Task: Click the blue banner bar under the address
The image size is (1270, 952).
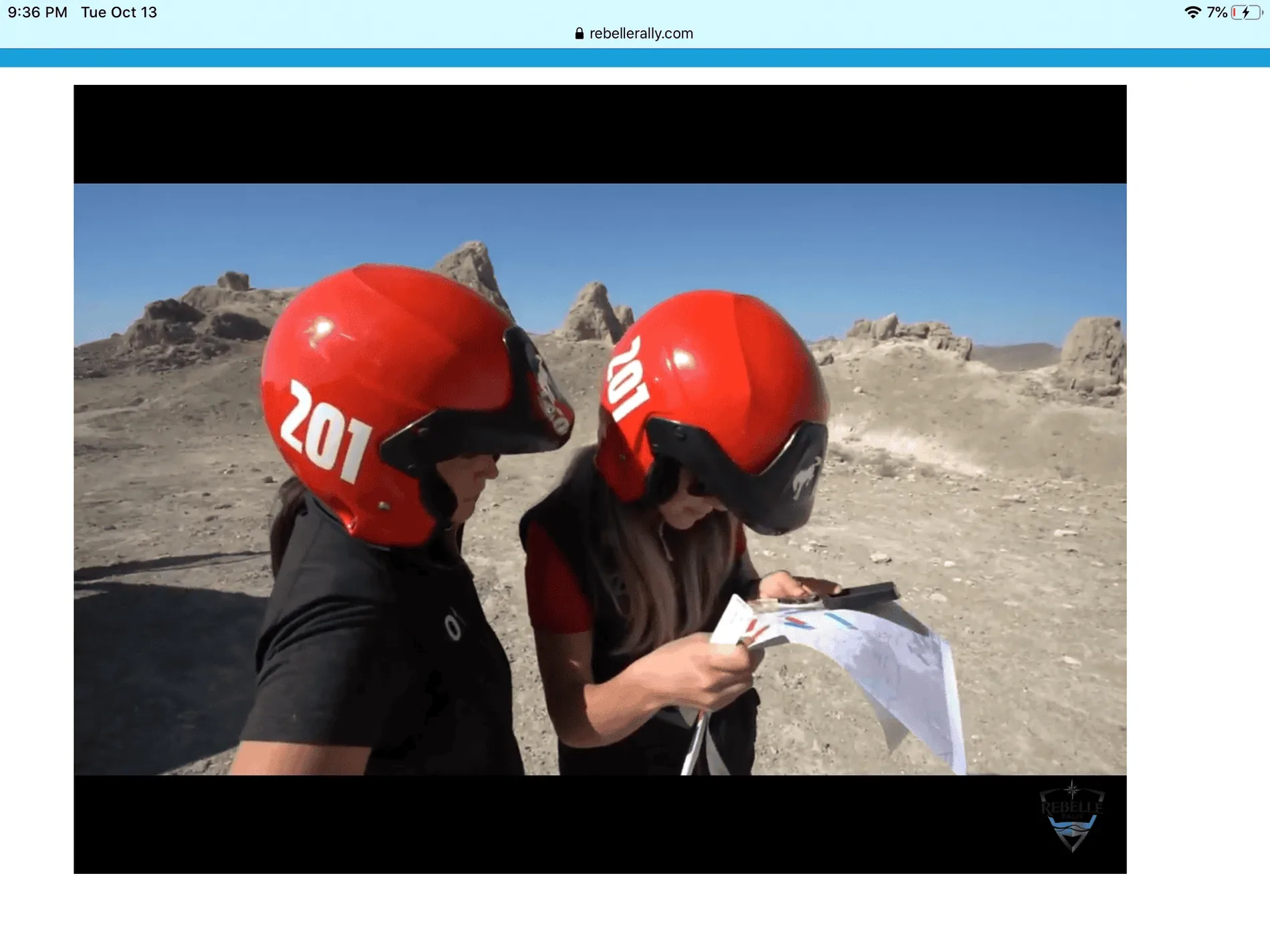Action: coord(635,57)
